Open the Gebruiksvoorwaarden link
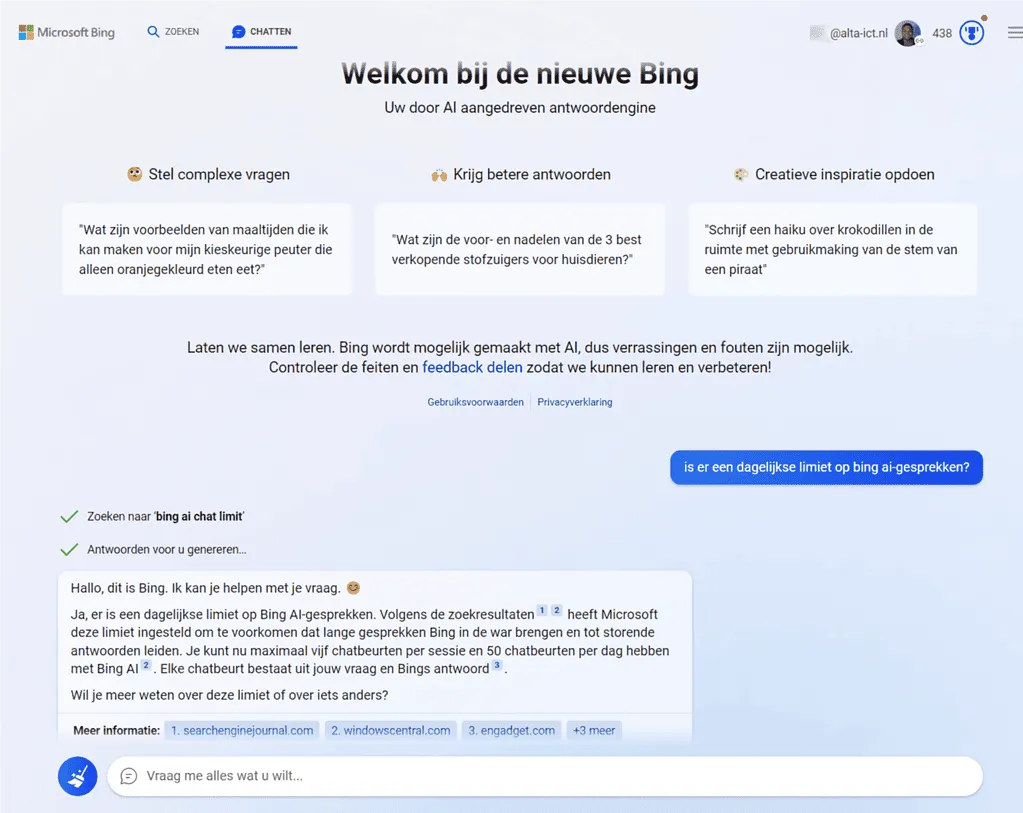 click(475, 402)
